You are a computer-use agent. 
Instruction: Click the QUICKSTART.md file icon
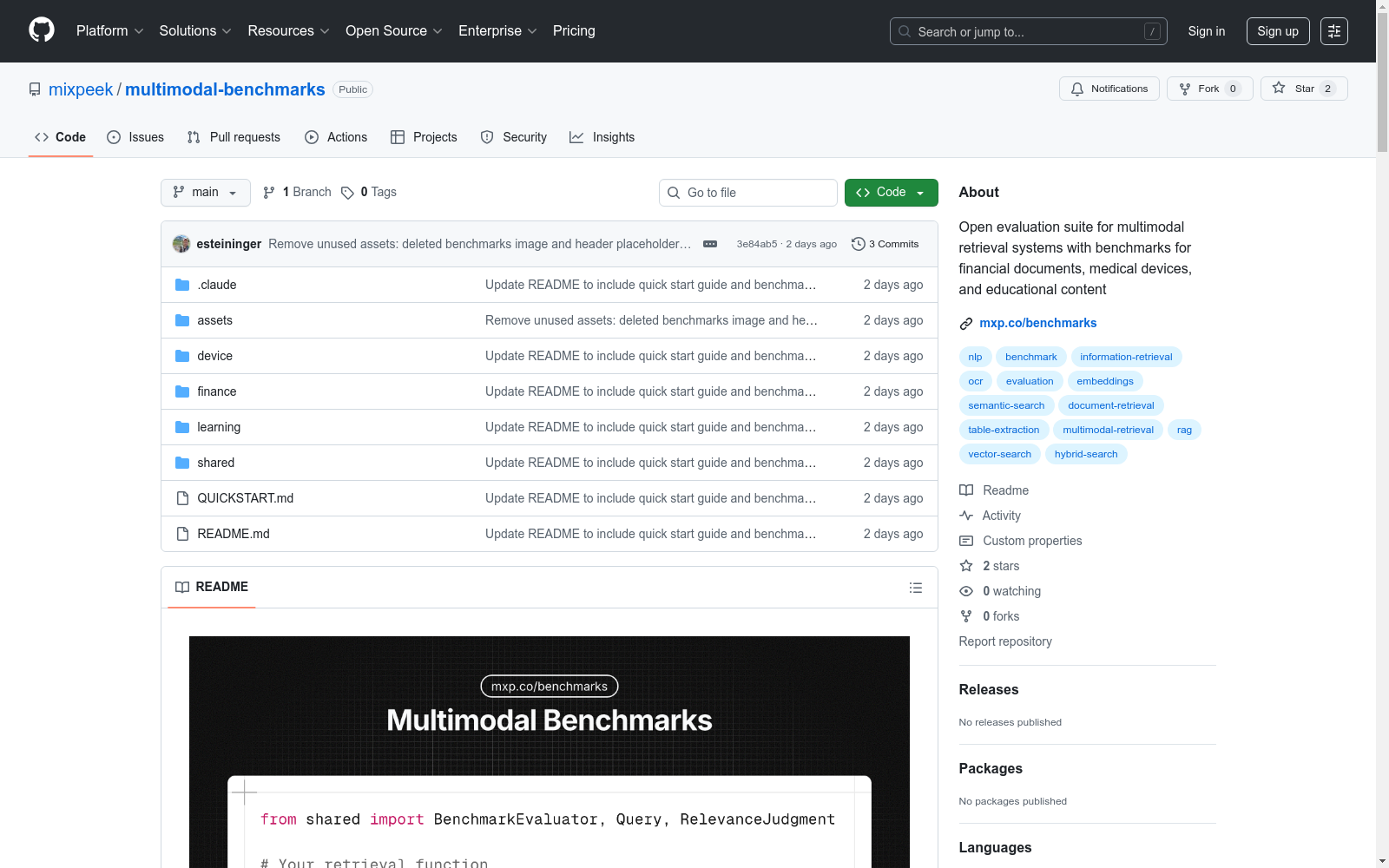182,498
